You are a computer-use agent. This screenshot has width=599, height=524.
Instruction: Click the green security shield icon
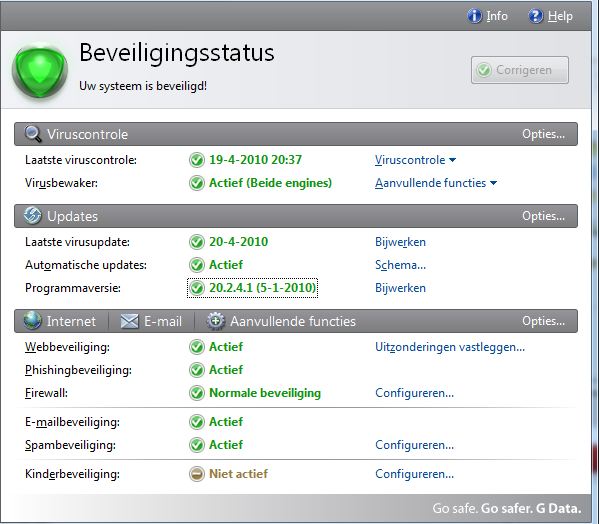[x=40, y=70]
